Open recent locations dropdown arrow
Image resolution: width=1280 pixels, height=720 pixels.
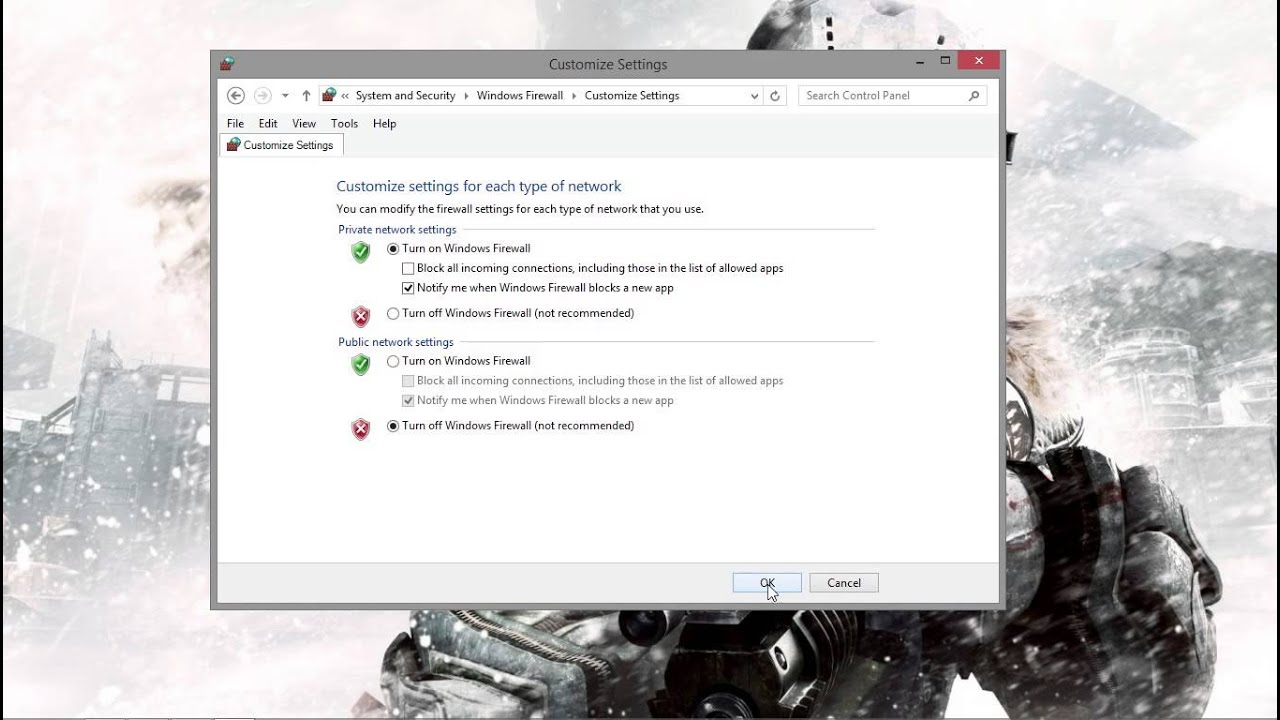coord(285,96)
